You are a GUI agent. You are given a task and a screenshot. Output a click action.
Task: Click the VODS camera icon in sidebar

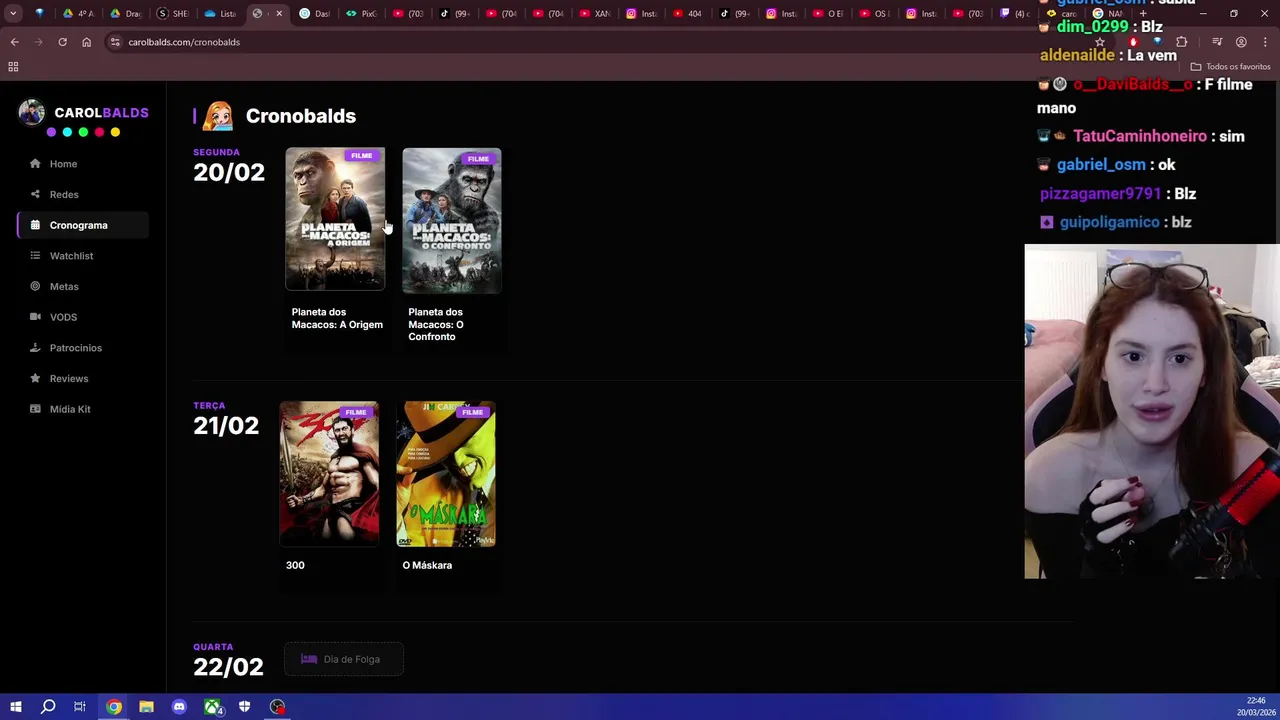pyautogui.click(x=36, y=317)
